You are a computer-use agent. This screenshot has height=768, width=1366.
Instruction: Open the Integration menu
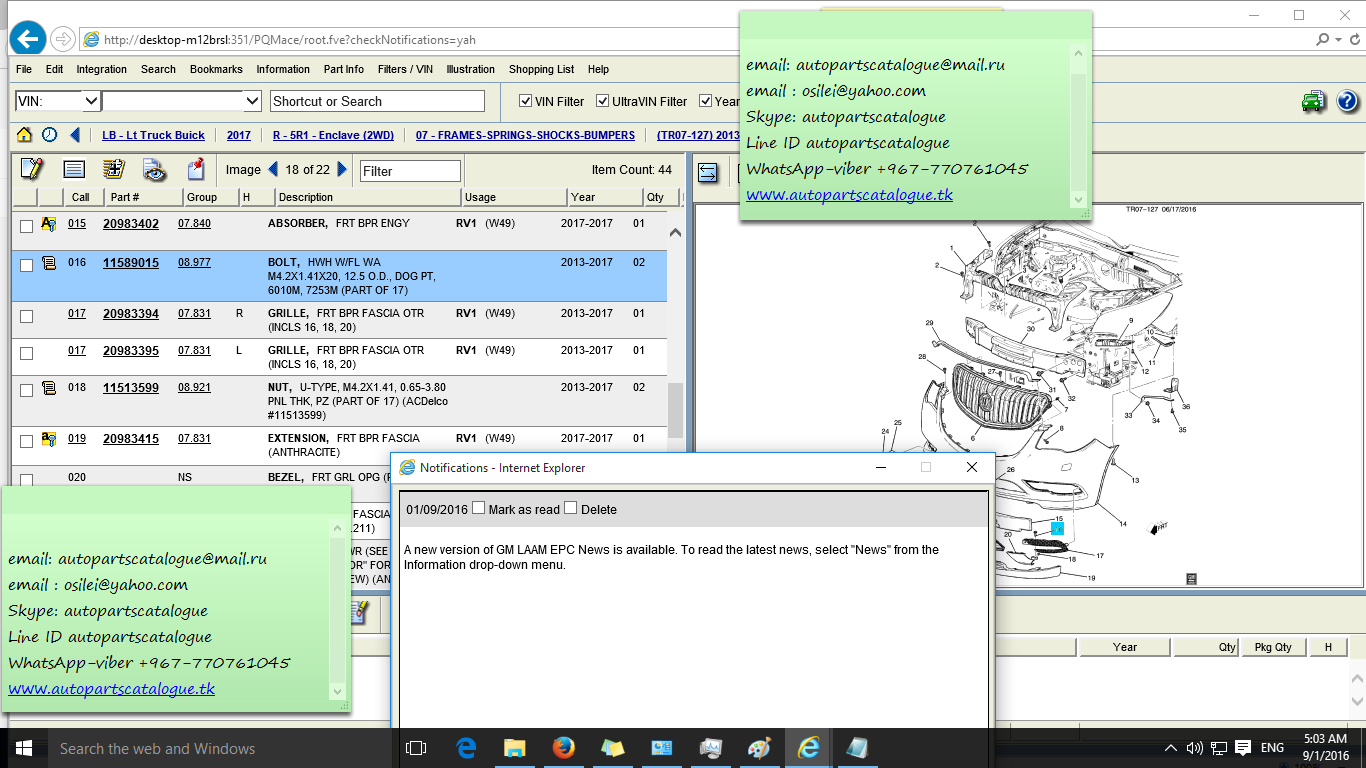(101, 69)
